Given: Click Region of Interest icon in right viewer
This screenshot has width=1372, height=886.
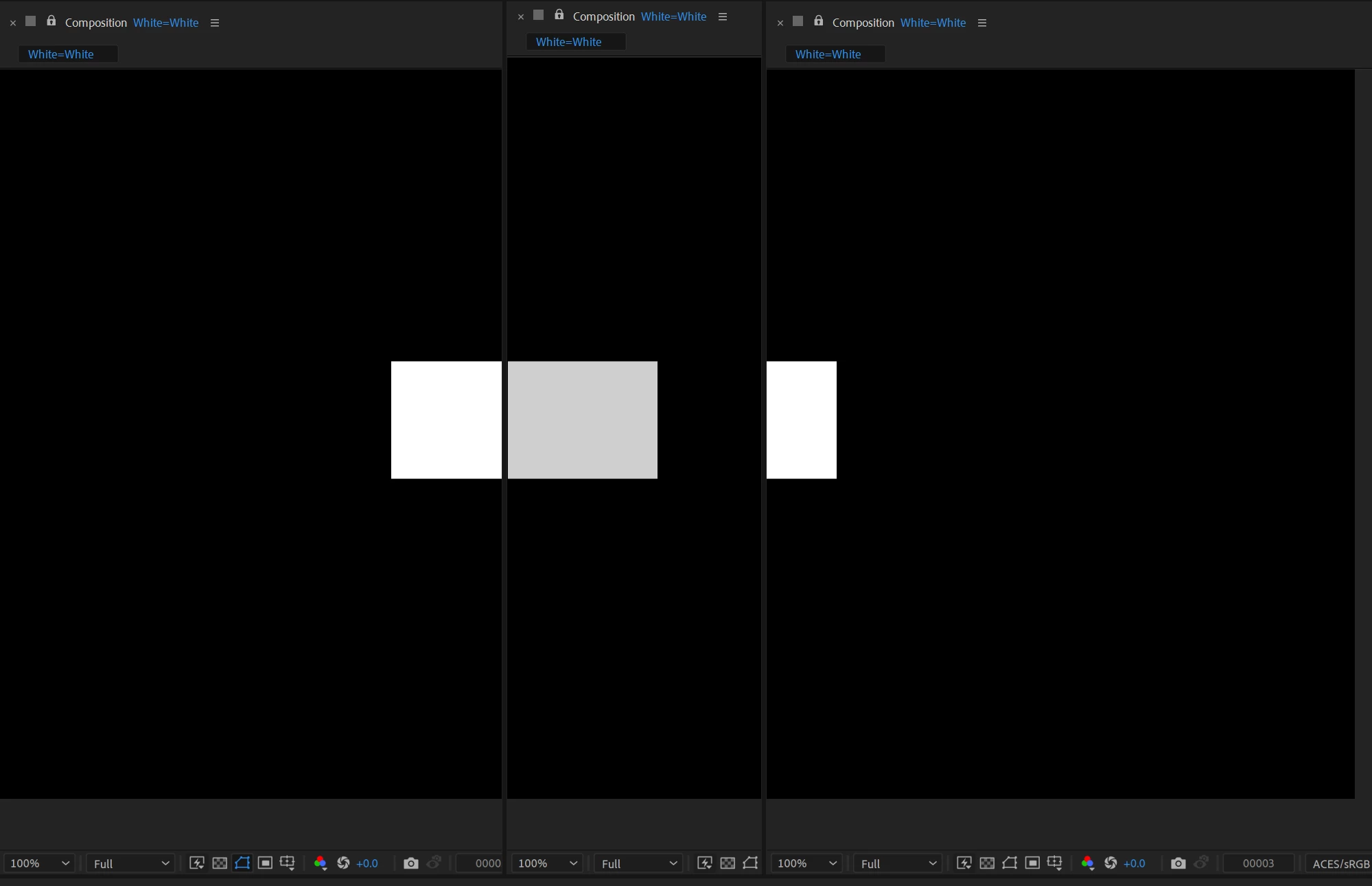Looking at the screenshot, I should pos(1032,863).
